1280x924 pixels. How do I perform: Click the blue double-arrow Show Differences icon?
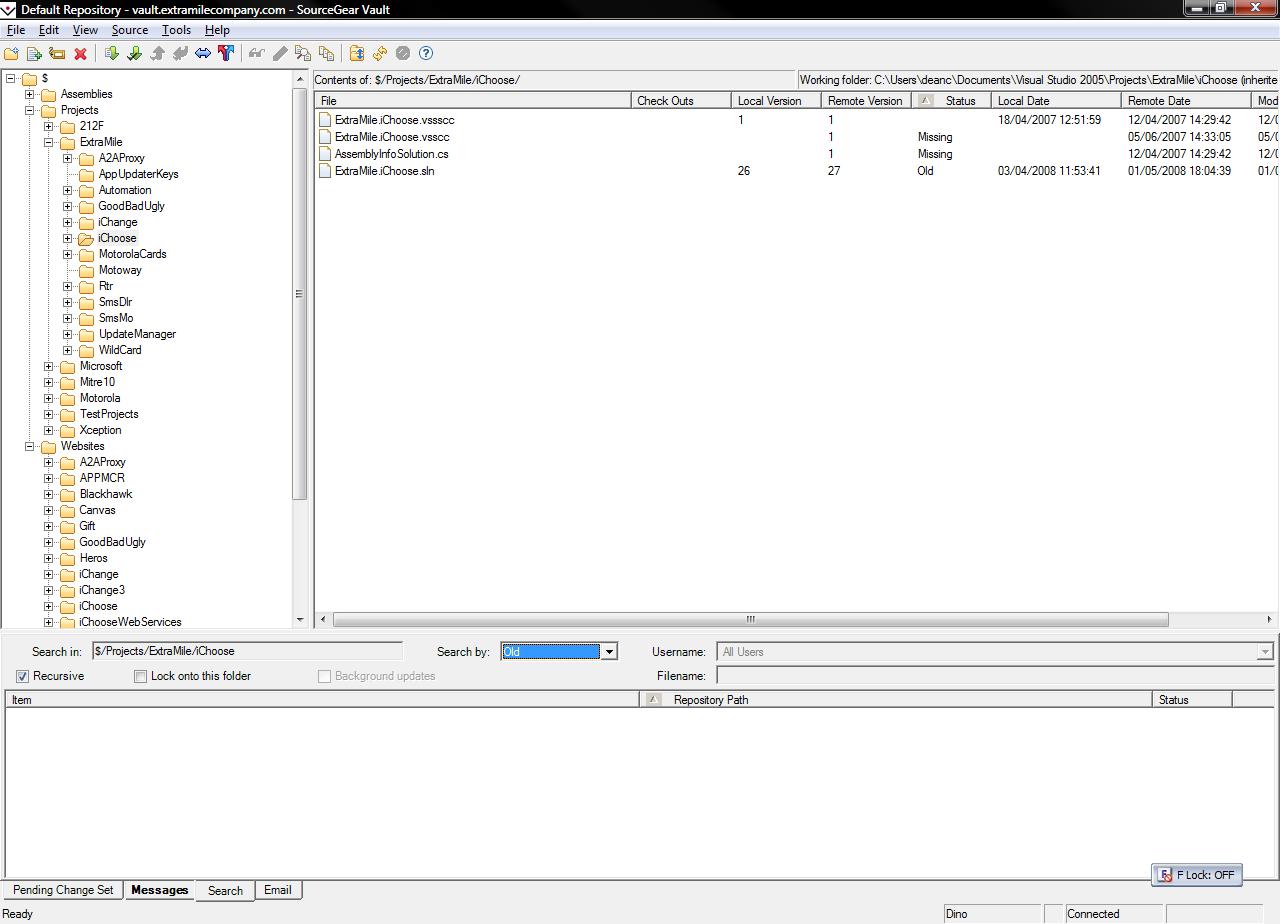point(203,53)
